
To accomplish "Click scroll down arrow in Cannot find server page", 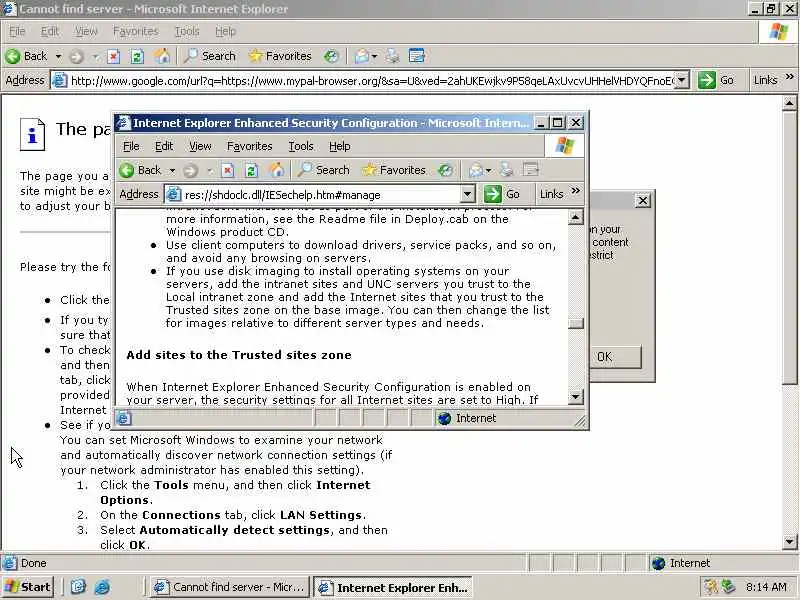I will pos(789,542).
